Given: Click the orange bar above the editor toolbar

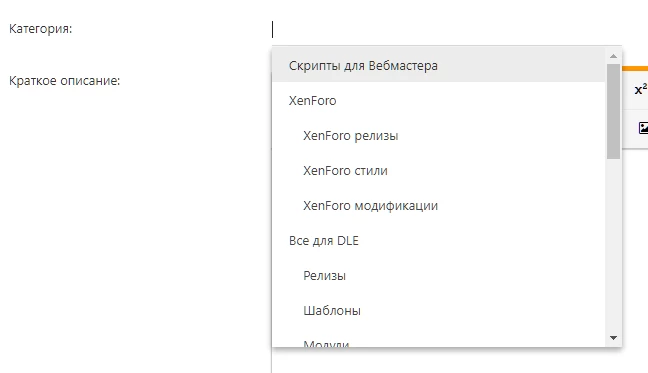Looking at the screenshot, I should coord(635,69).
